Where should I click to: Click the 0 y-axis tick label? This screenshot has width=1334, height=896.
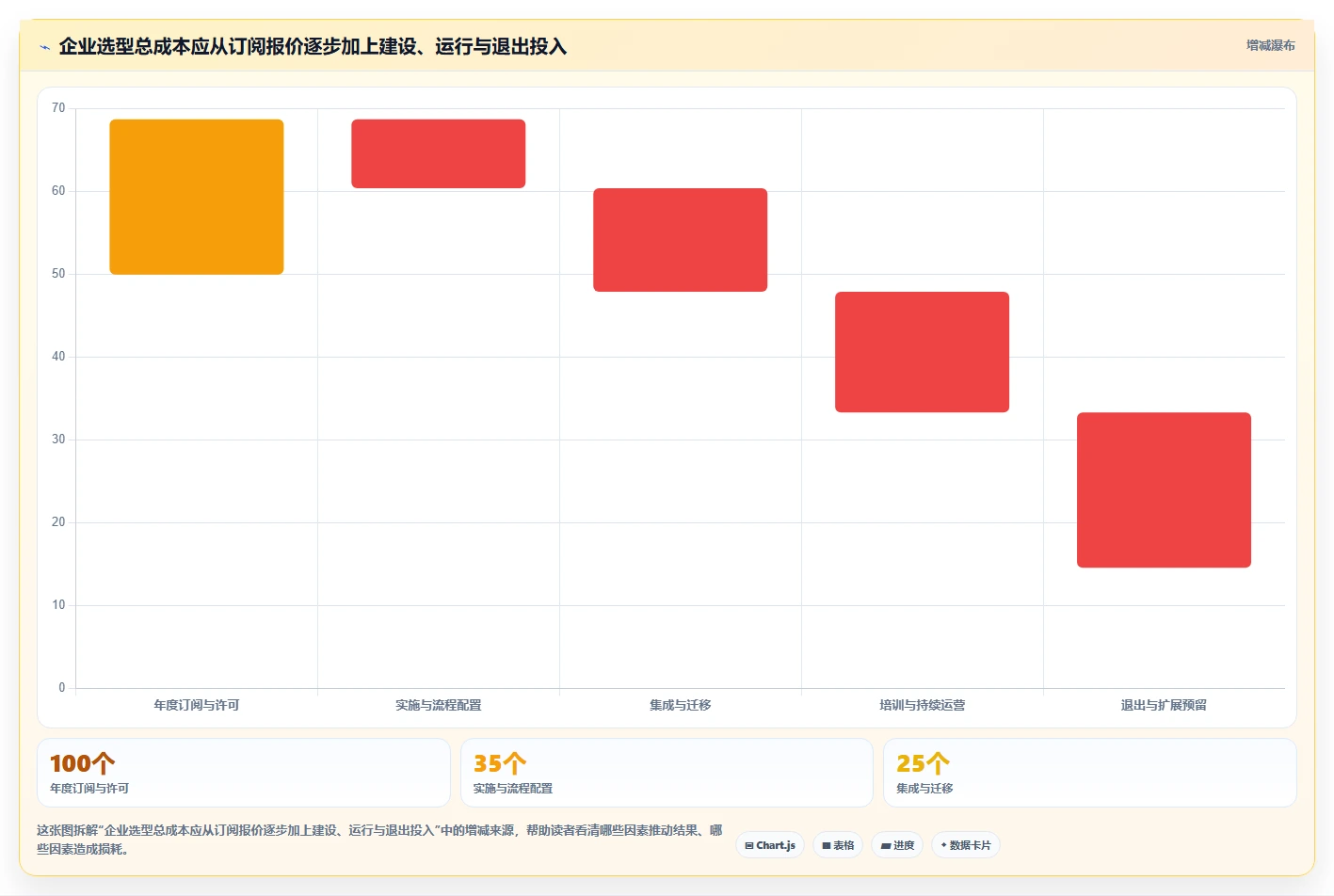tap(62, 688)
